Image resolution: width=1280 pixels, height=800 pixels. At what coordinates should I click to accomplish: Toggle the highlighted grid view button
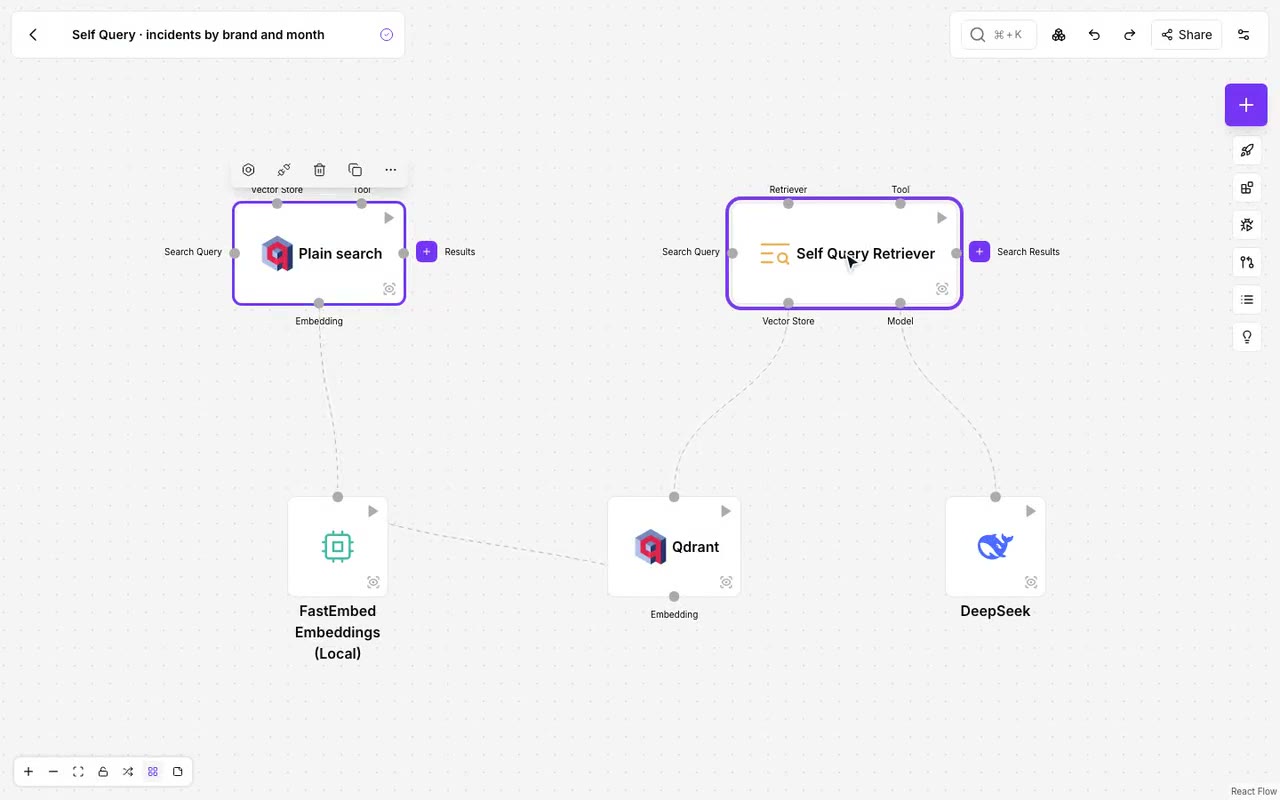click(153, 772)
